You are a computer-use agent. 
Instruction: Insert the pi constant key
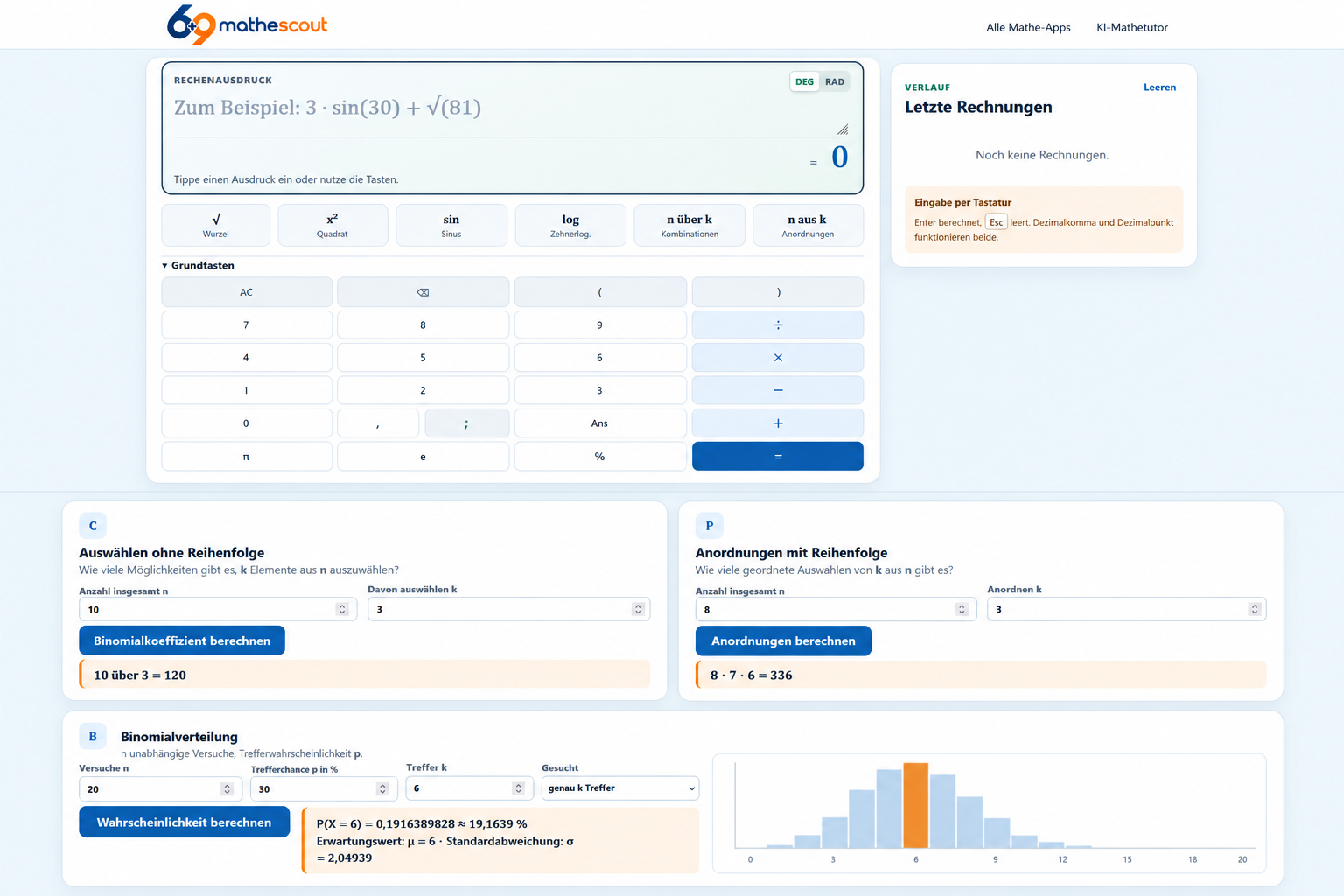pos(247,457)
